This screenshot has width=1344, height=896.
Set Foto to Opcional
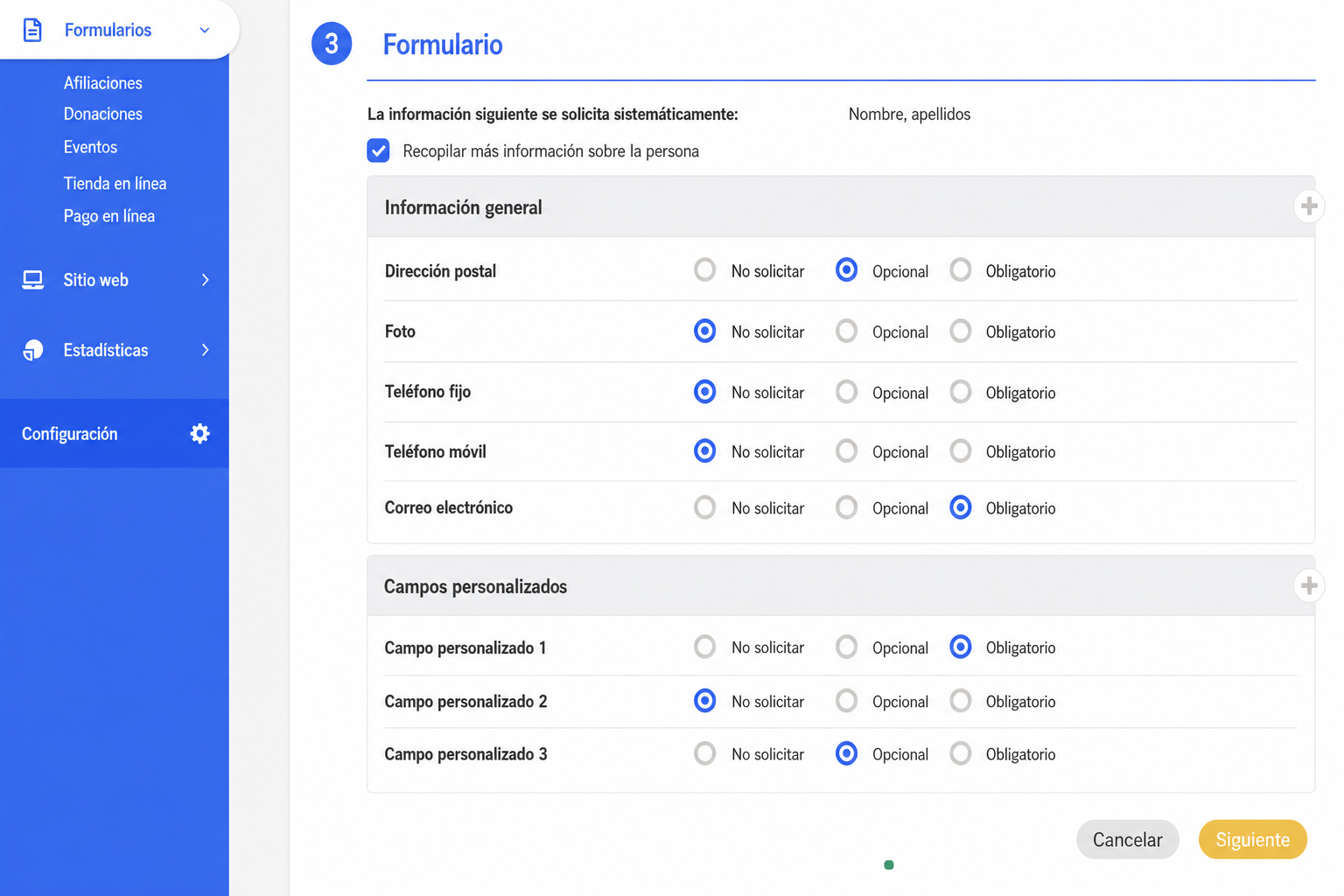click(846, 331)
